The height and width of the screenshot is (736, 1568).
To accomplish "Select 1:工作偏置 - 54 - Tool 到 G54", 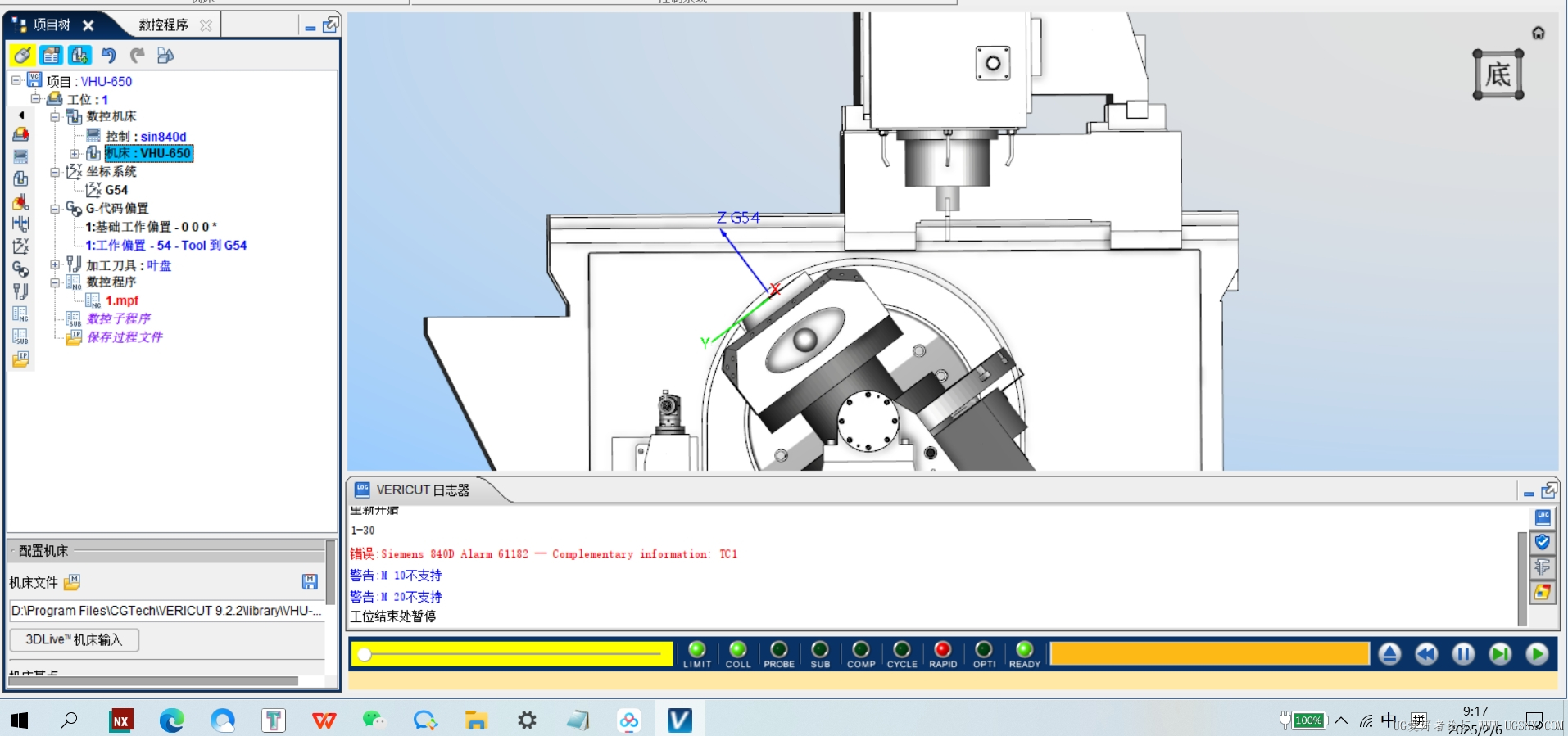I will (166, 245).
